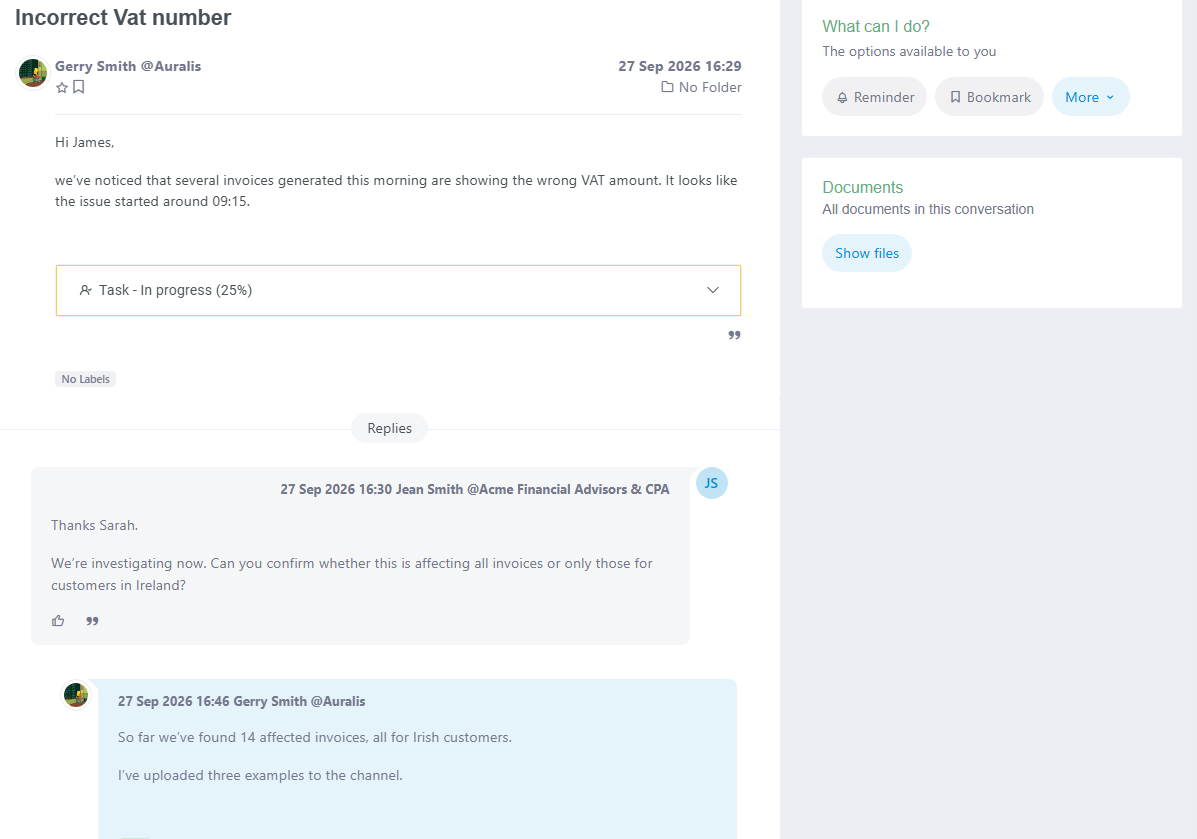Click Gerry Smith's avatar on the 16:46 reply
Viewport: 1197px width, 839px height.
pos(76,695)
